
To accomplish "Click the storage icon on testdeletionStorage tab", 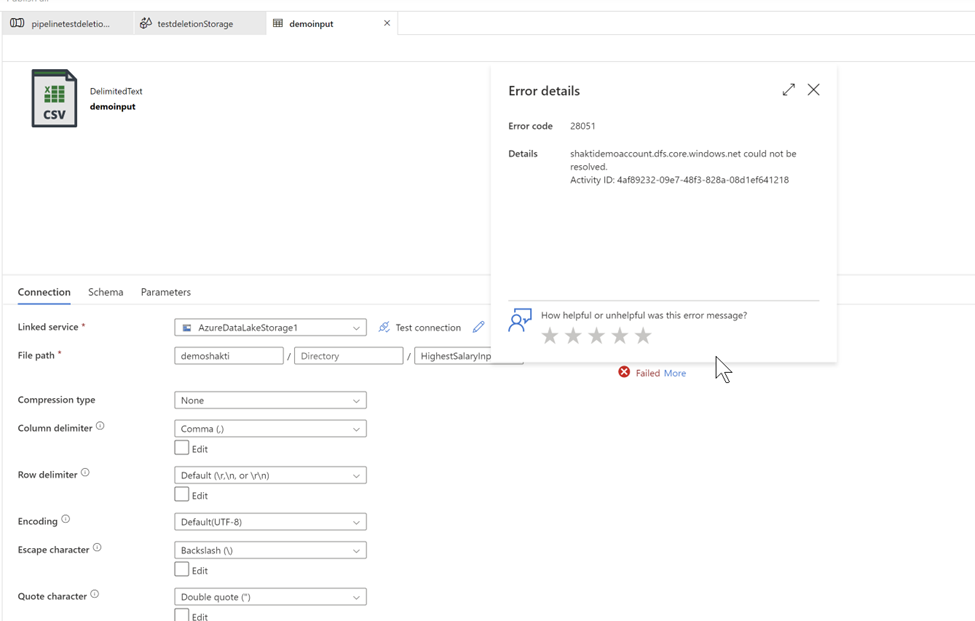I will 146,22.
